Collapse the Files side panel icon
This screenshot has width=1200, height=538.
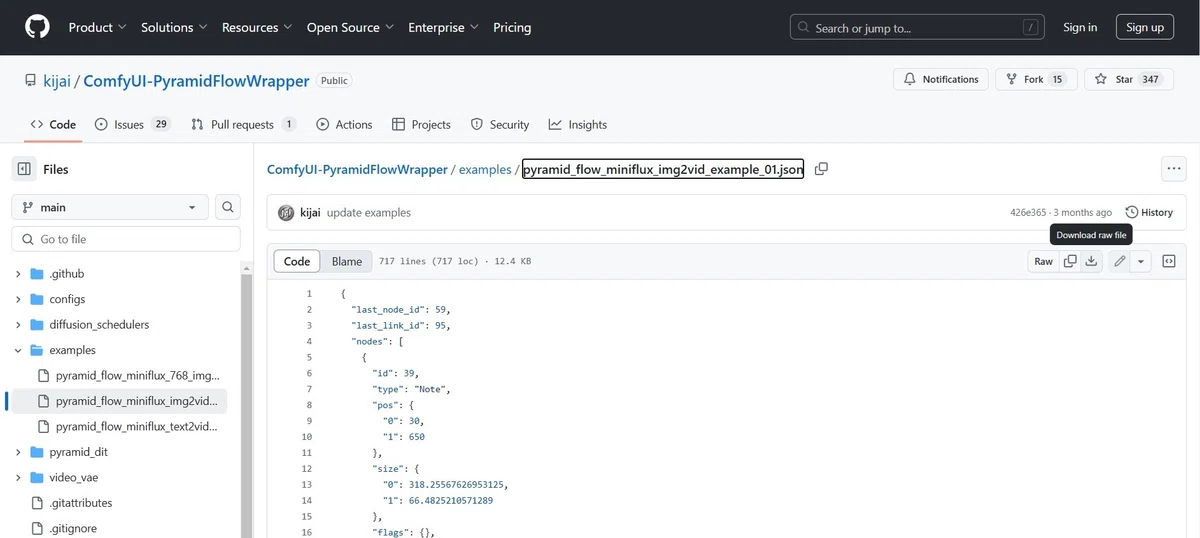pyautogui.click(x=24, y=169)
